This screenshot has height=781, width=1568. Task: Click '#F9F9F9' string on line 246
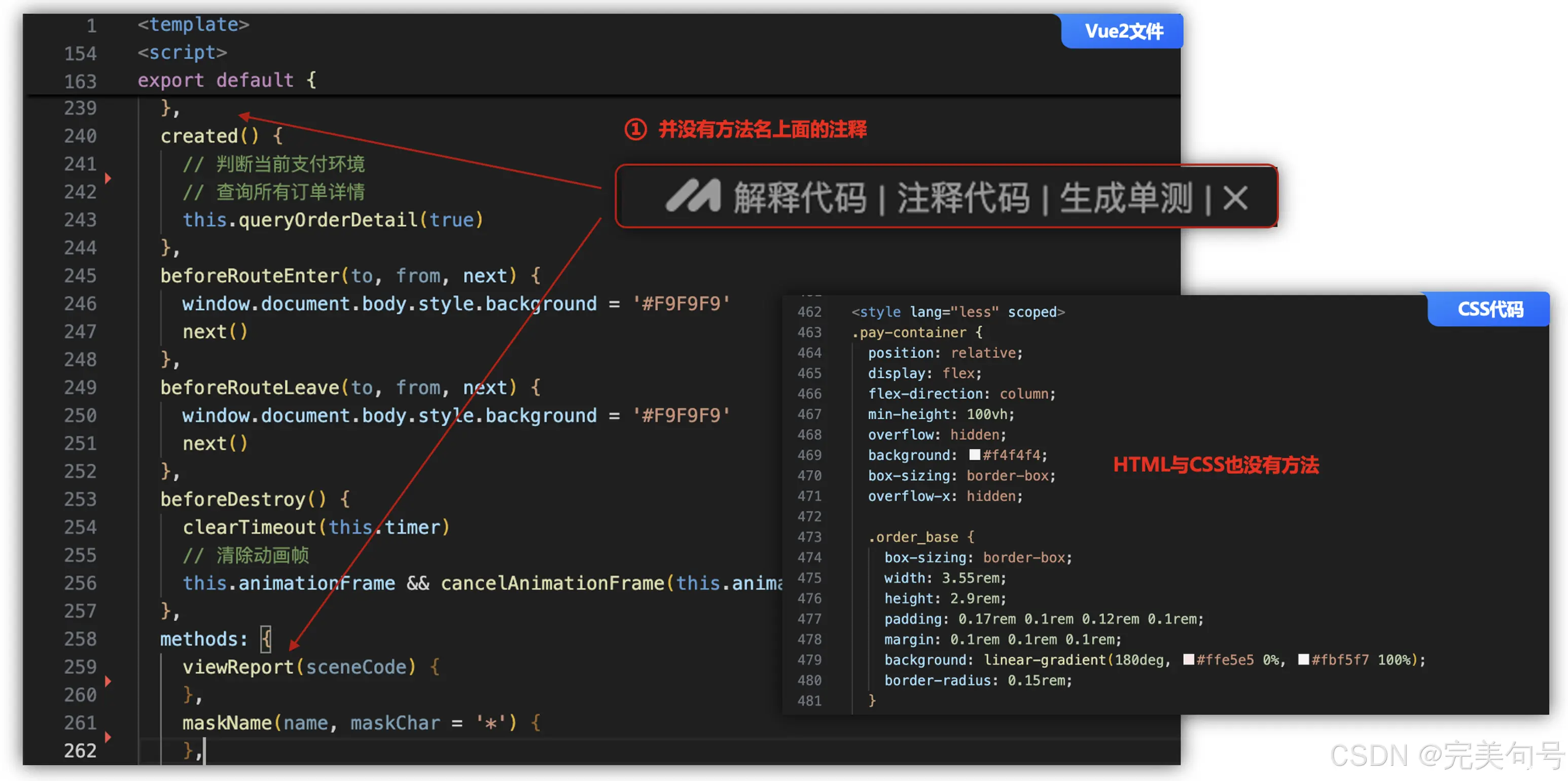[x=681, y=303]
